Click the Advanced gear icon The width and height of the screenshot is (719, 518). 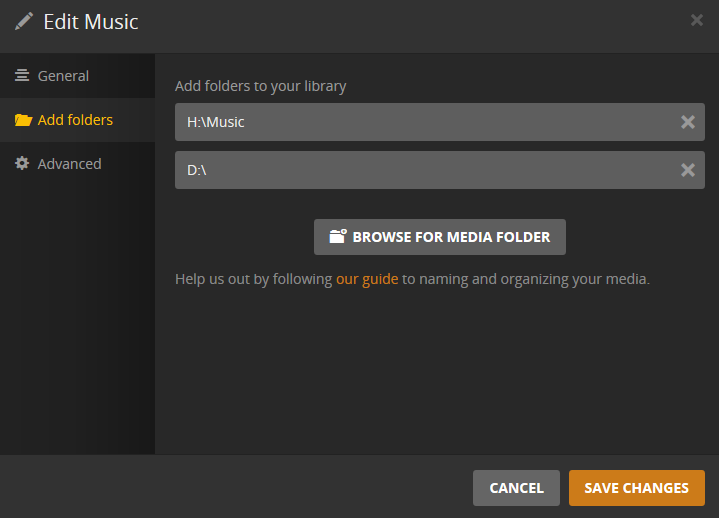[x=22, y=164]
